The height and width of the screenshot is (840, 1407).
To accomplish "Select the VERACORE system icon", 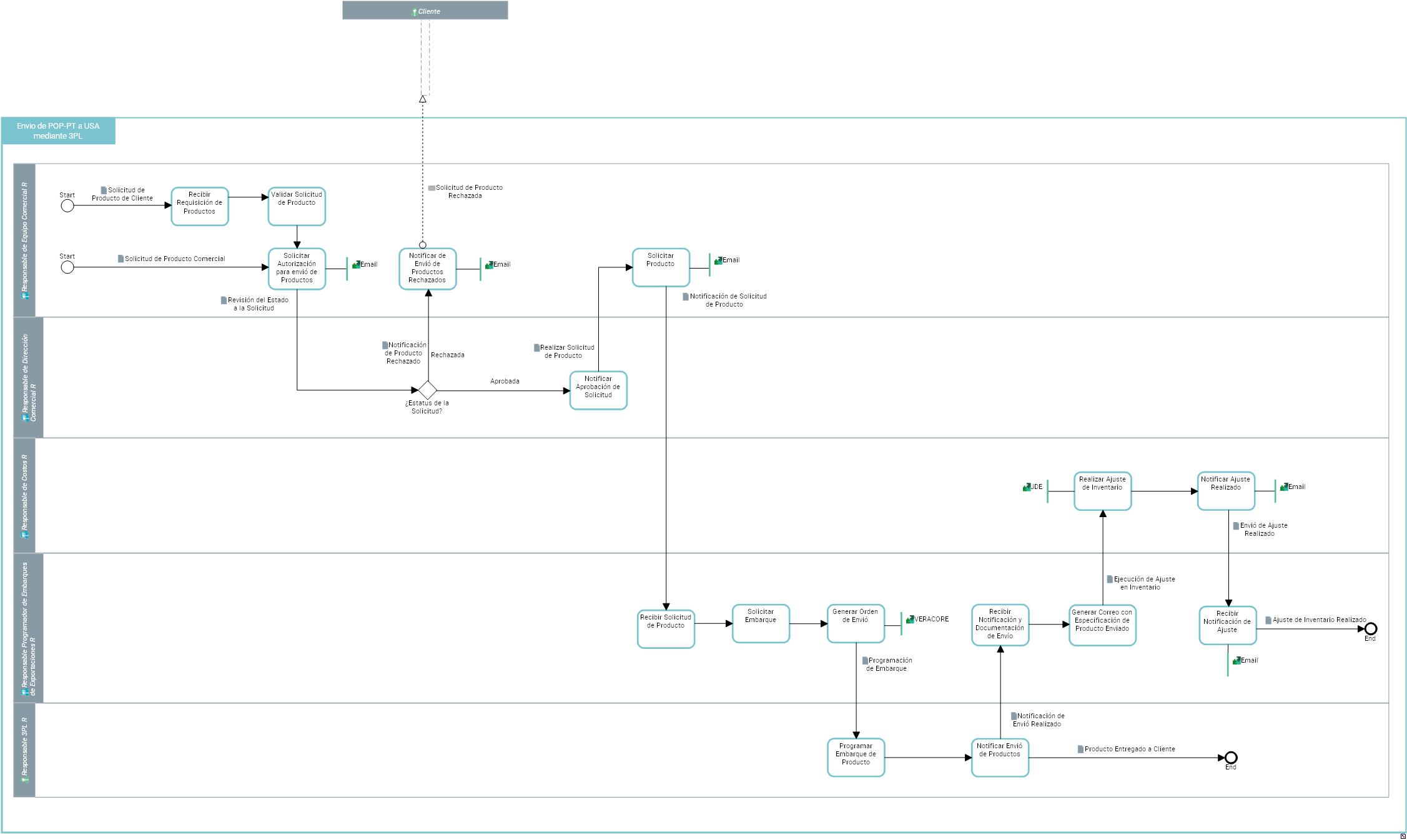I will pyautogui.click(x=910, y=620).
